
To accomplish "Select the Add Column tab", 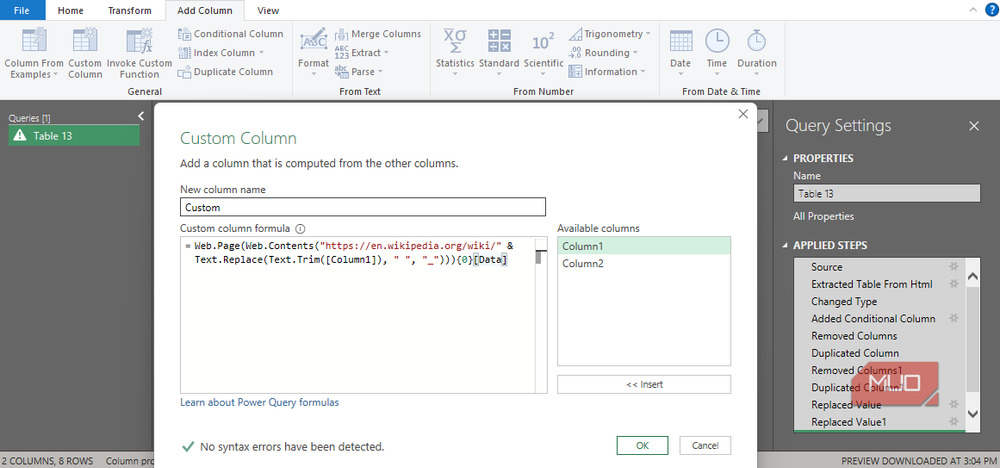I will [204, 10].
